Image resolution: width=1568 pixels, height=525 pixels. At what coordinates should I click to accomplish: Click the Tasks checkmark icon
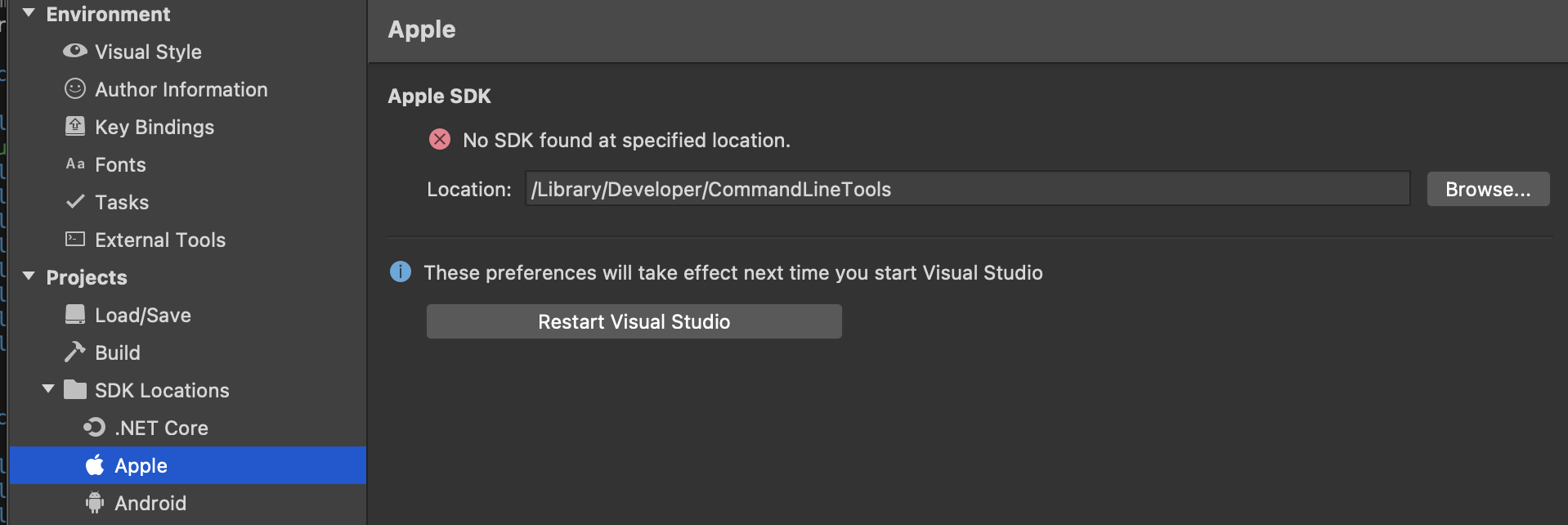75,201
